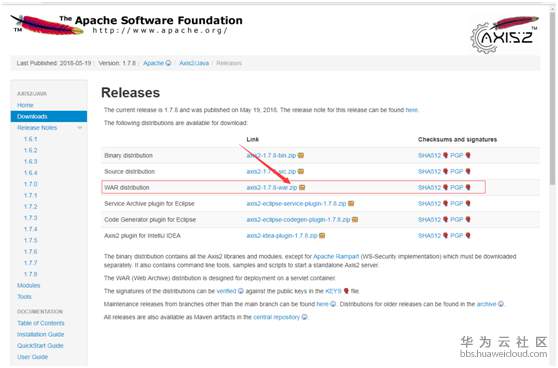Collapse the Release Notes chevron

point(80,127)
